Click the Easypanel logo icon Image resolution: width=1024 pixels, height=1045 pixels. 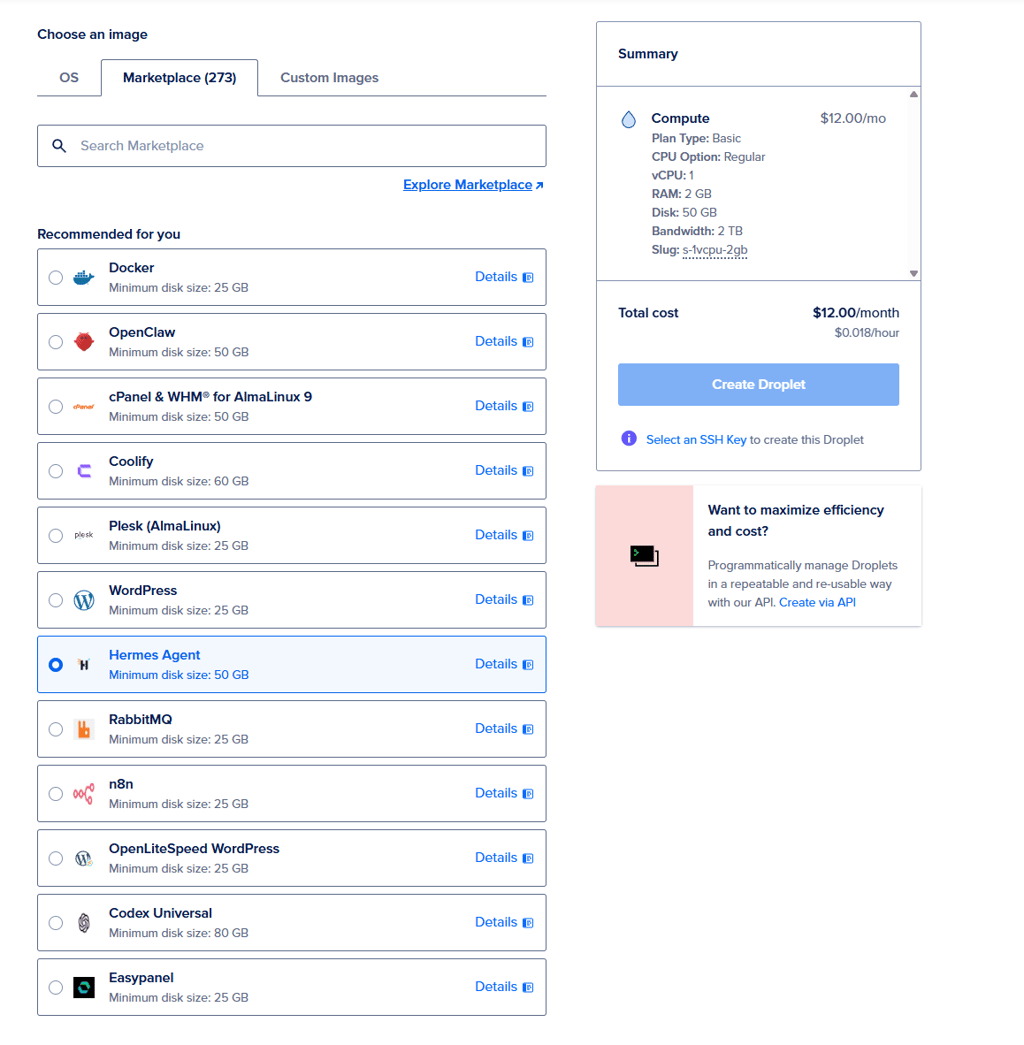[83, 988]
